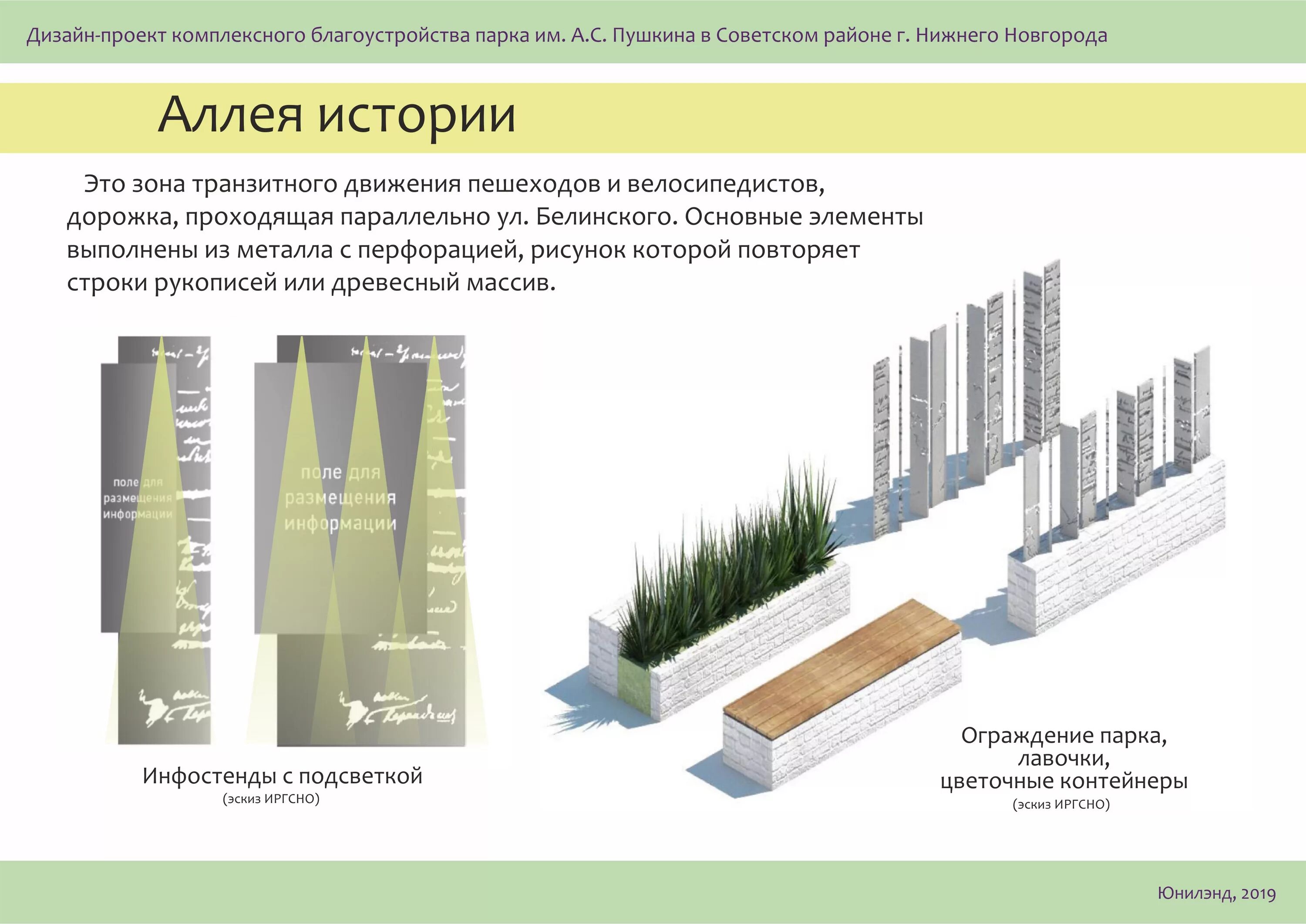Click the handwritten script at the wide stand's top
The image size is (1306, 924).
[x=407, y=354]
